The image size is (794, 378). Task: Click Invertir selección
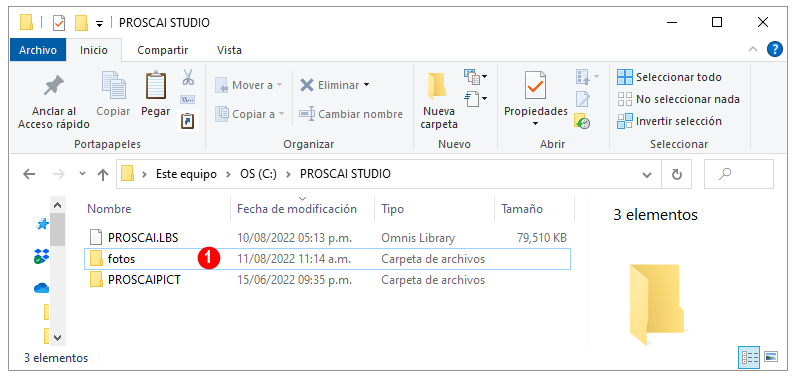pos(669,121)
